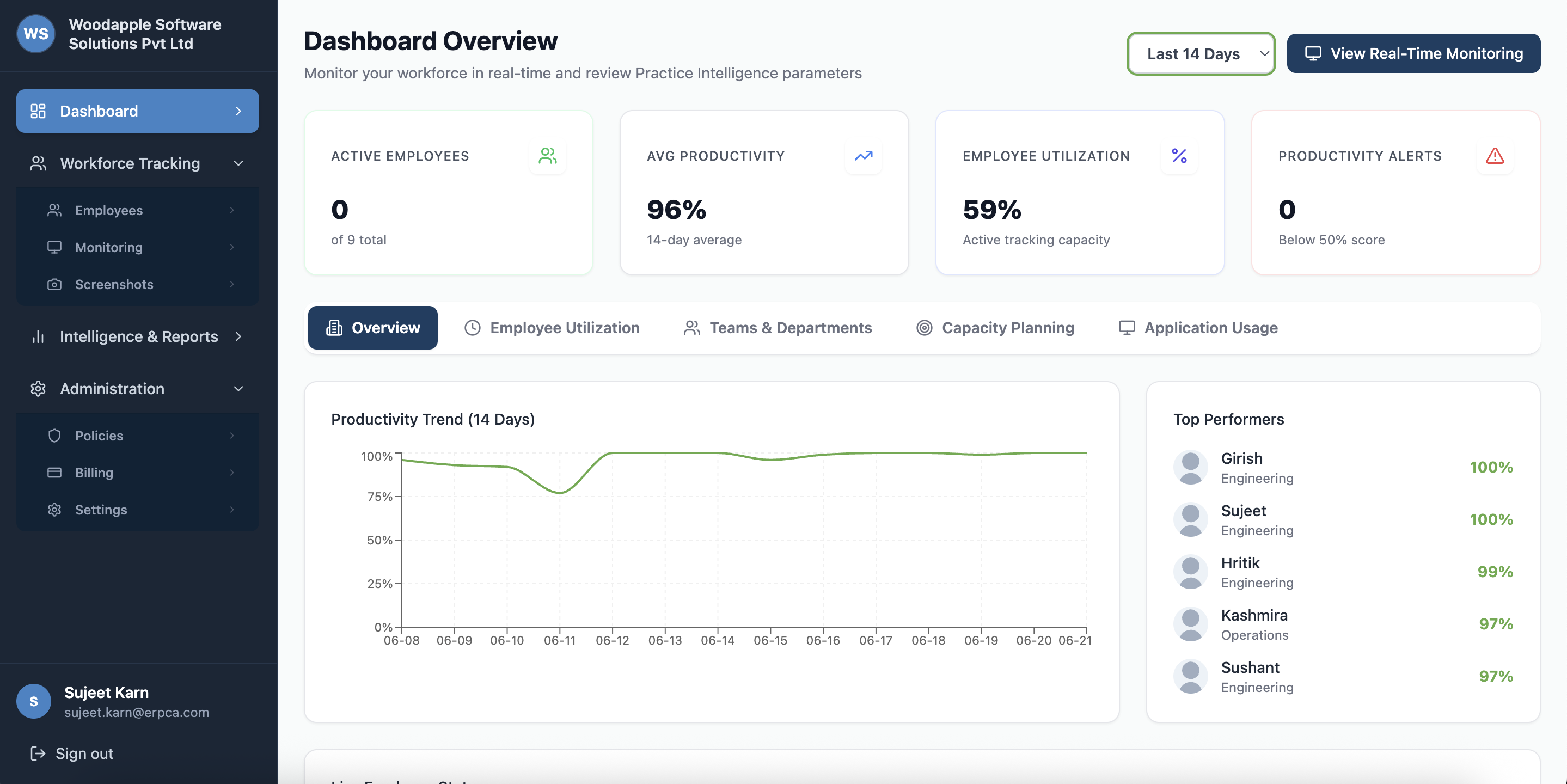
Task: Click the Productivity Alerts warning triangle icon
Action: [1495, 156]
